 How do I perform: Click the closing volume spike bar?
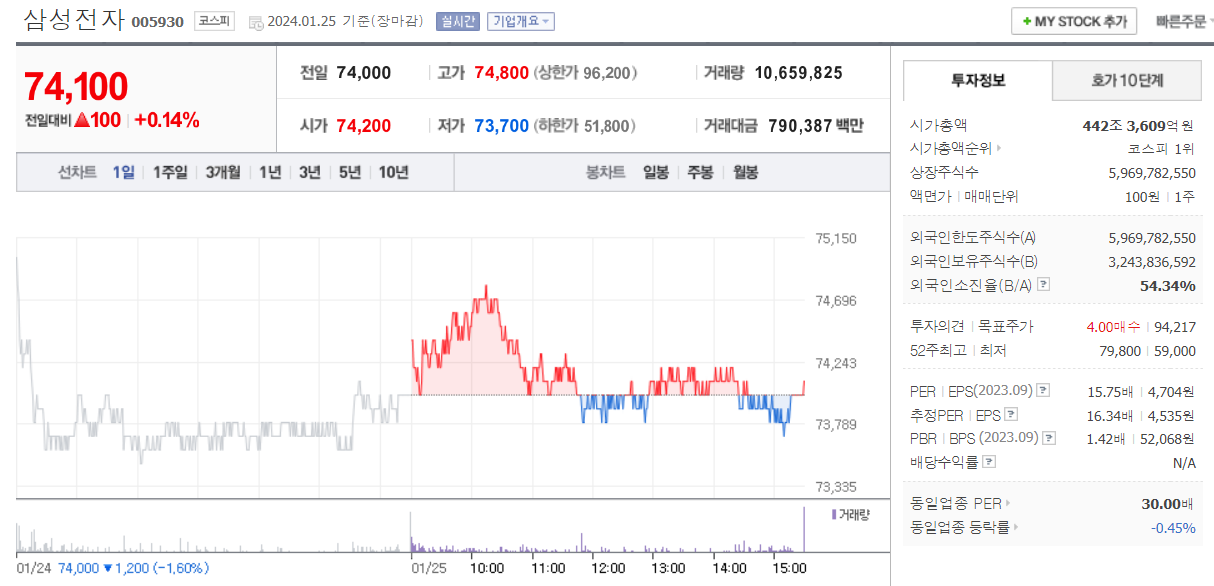coord(803,530)
